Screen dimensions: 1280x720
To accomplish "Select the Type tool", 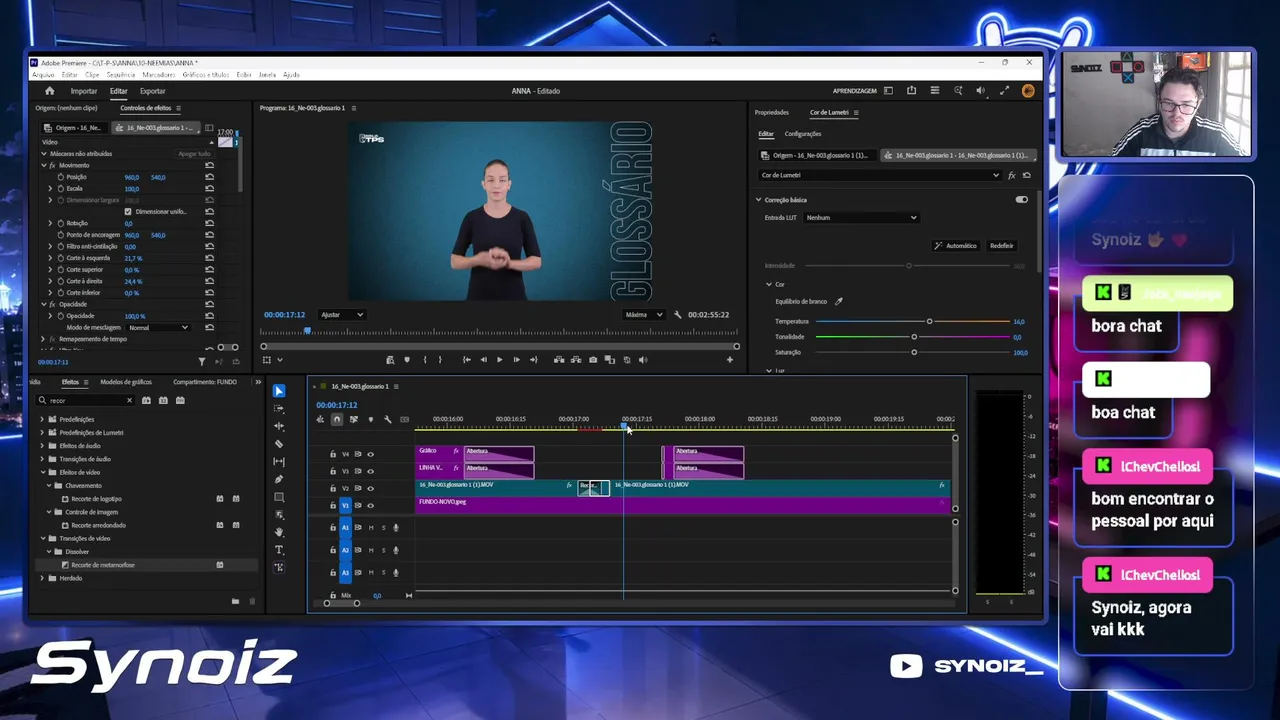I will pos(279,550).
